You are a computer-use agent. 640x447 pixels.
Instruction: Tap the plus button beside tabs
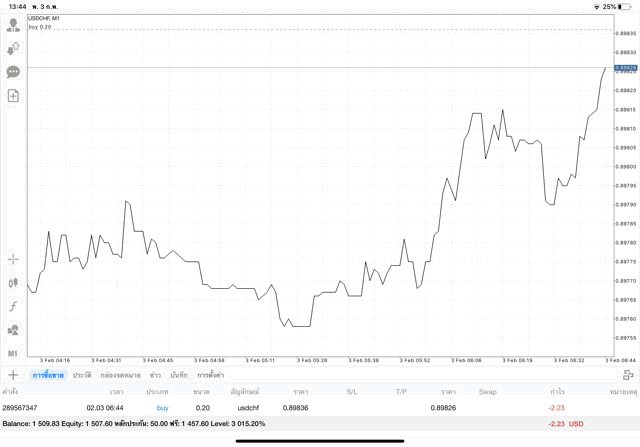(x=13, y=375)
